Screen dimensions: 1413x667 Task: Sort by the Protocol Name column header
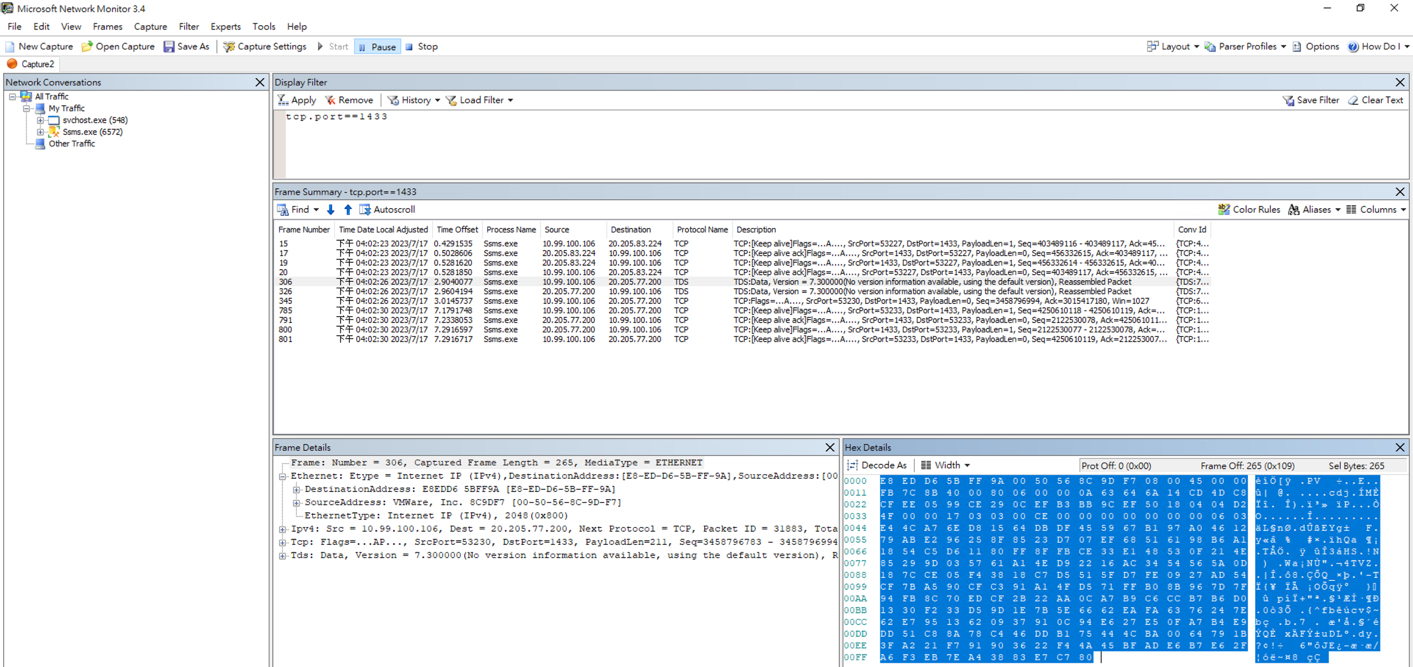click(702, 230)
